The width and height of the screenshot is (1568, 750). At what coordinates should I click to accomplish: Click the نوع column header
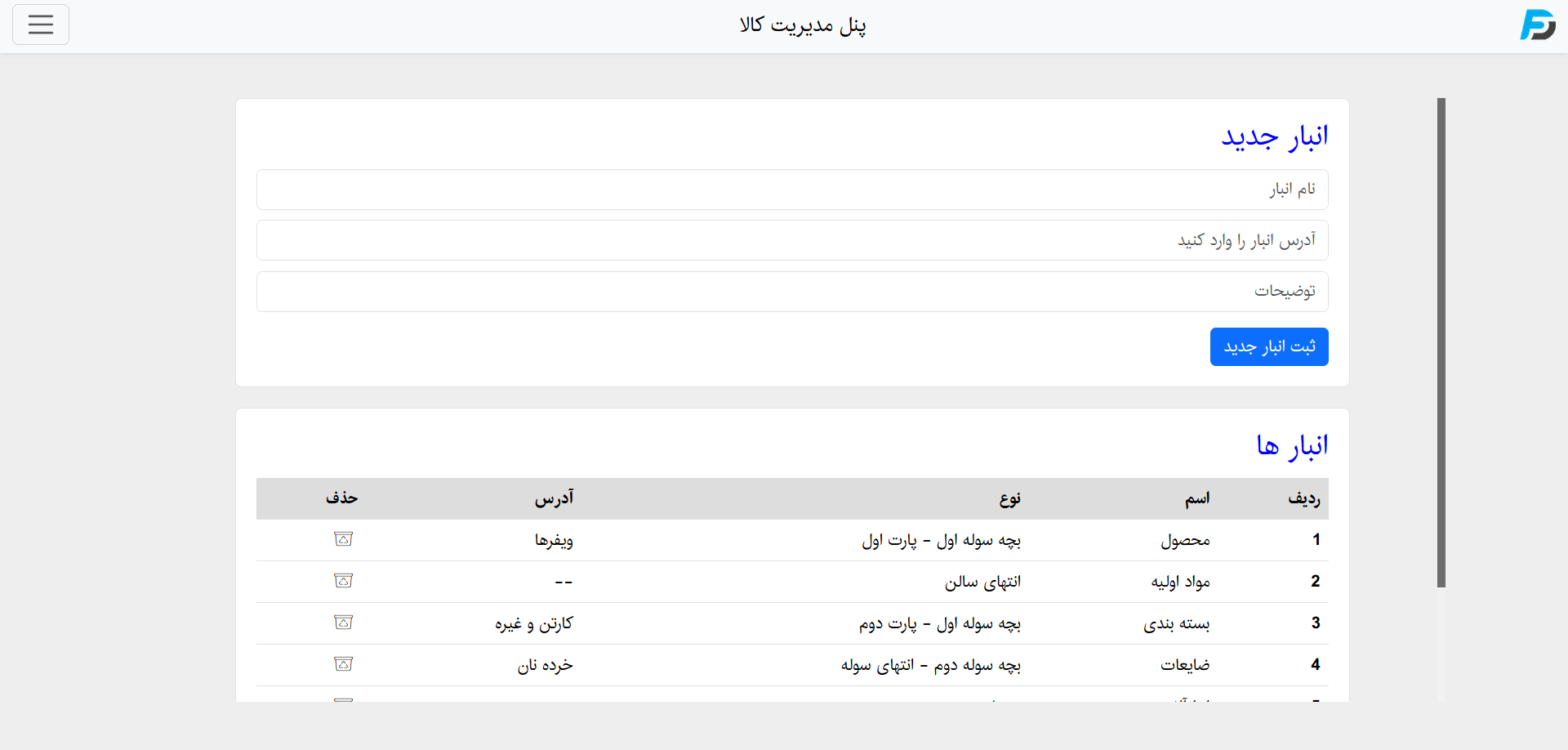[x=1010, y=498]
